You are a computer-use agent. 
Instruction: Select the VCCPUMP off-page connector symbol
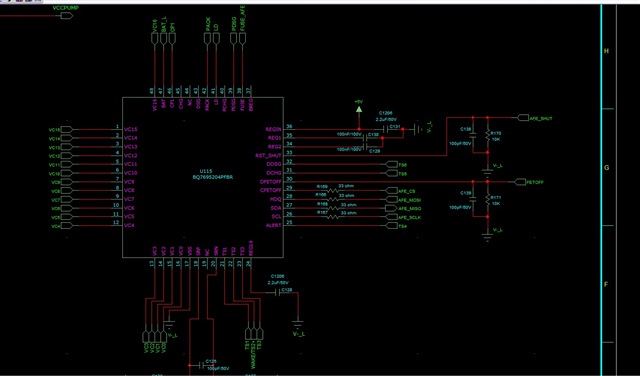pos(67,16)
